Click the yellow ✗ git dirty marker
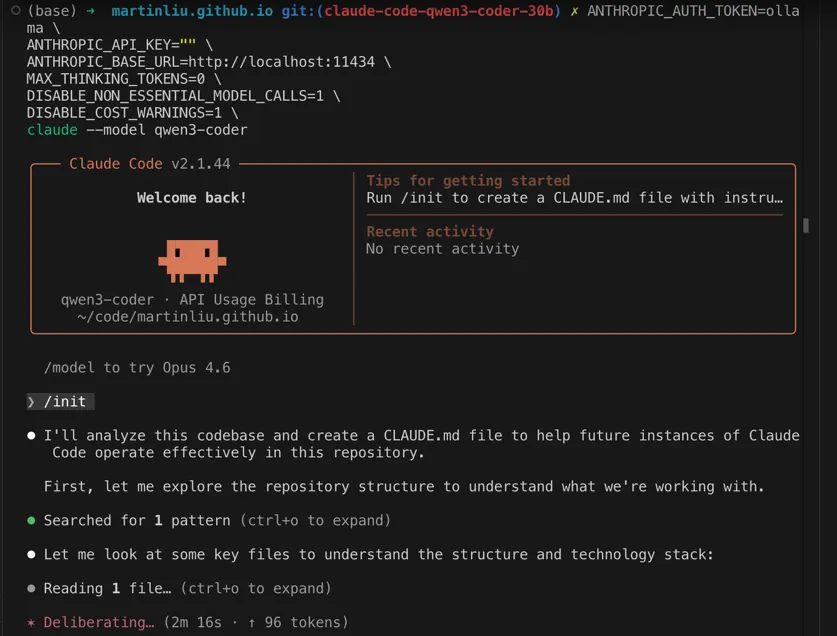The width and height of the screenshot is (837, 636). point(574,11)
